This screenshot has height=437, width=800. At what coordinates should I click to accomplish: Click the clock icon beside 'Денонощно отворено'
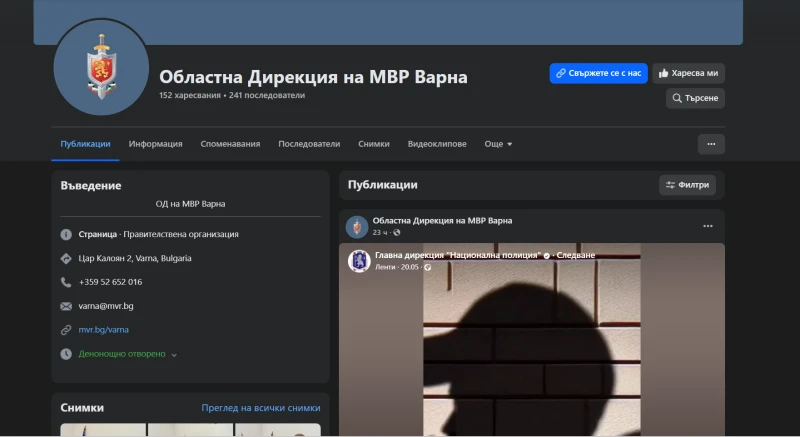point(66,354)
